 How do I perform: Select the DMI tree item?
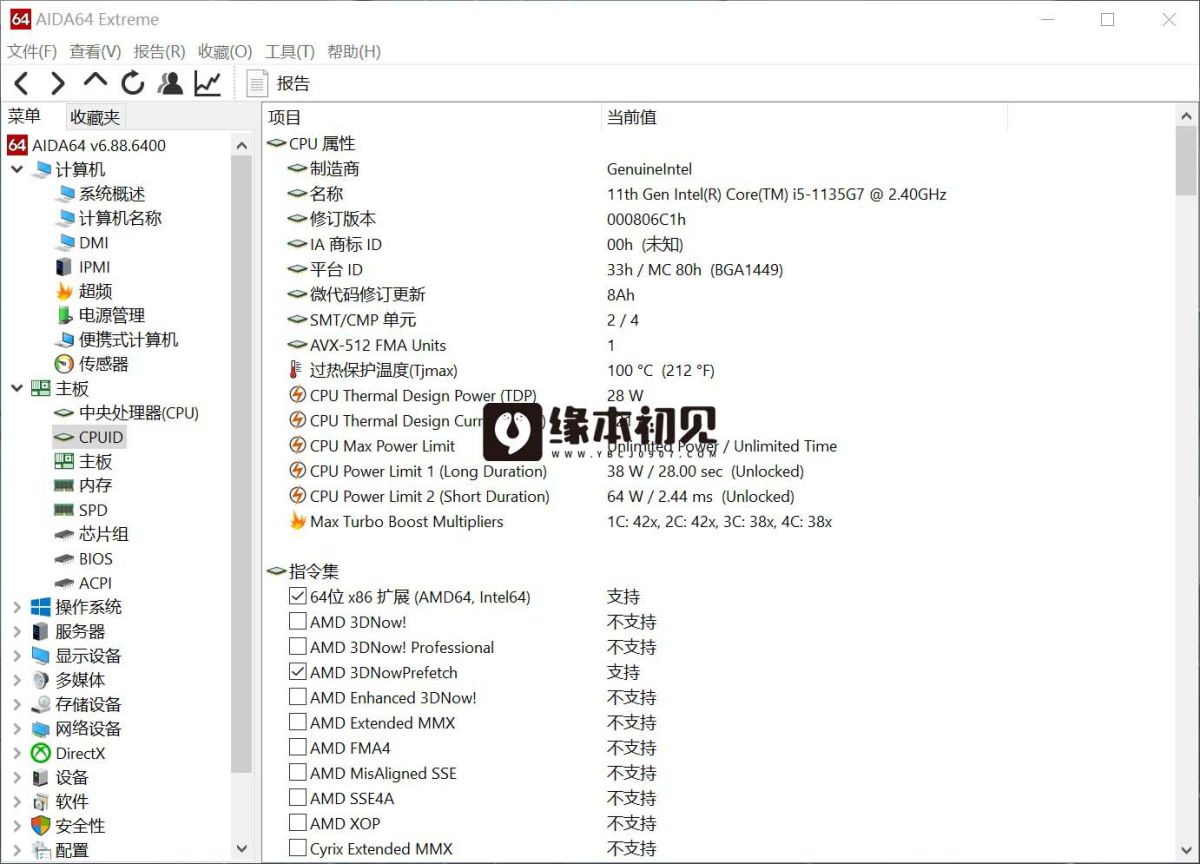tap(81, 242)
